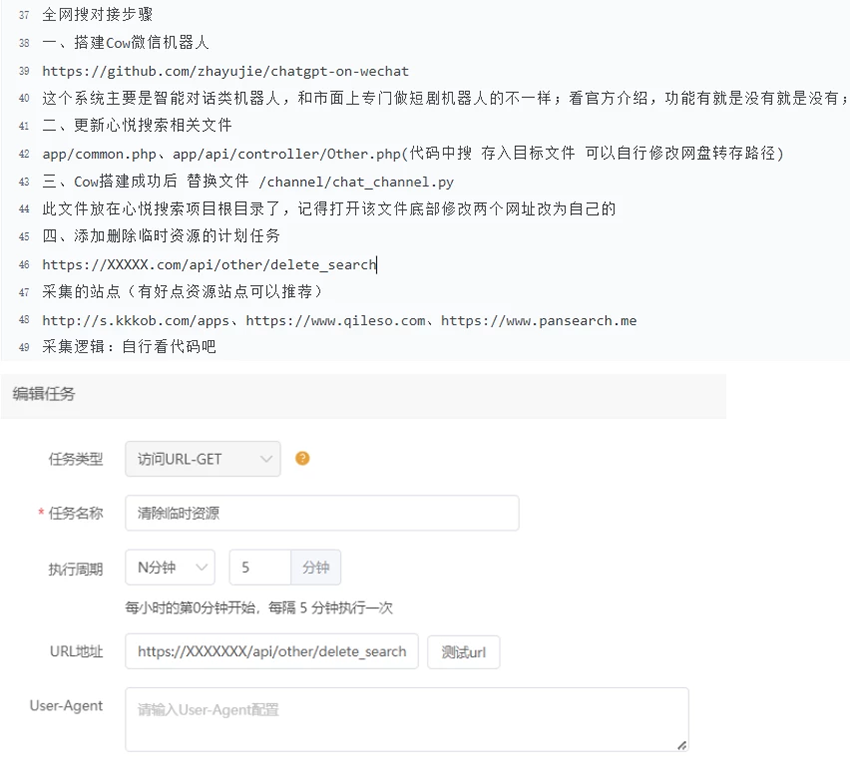
Task: Click line number 37 in the gutter
Action: point(24,17)
